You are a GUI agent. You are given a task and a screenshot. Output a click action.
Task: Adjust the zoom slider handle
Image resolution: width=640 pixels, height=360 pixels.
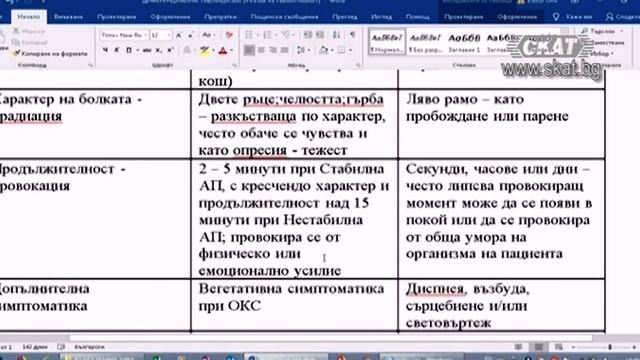click(x=610, y=347)
